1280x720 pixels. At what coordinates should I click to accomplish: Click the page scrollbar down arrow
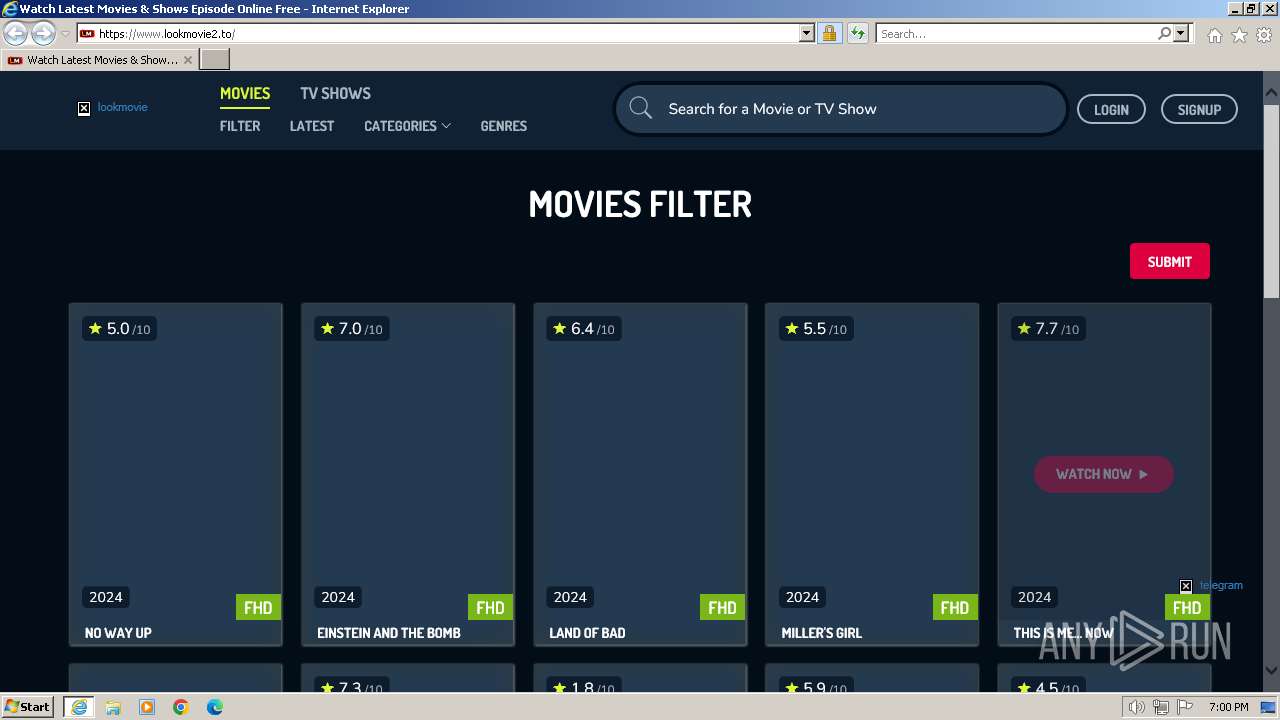point(1271,670)
